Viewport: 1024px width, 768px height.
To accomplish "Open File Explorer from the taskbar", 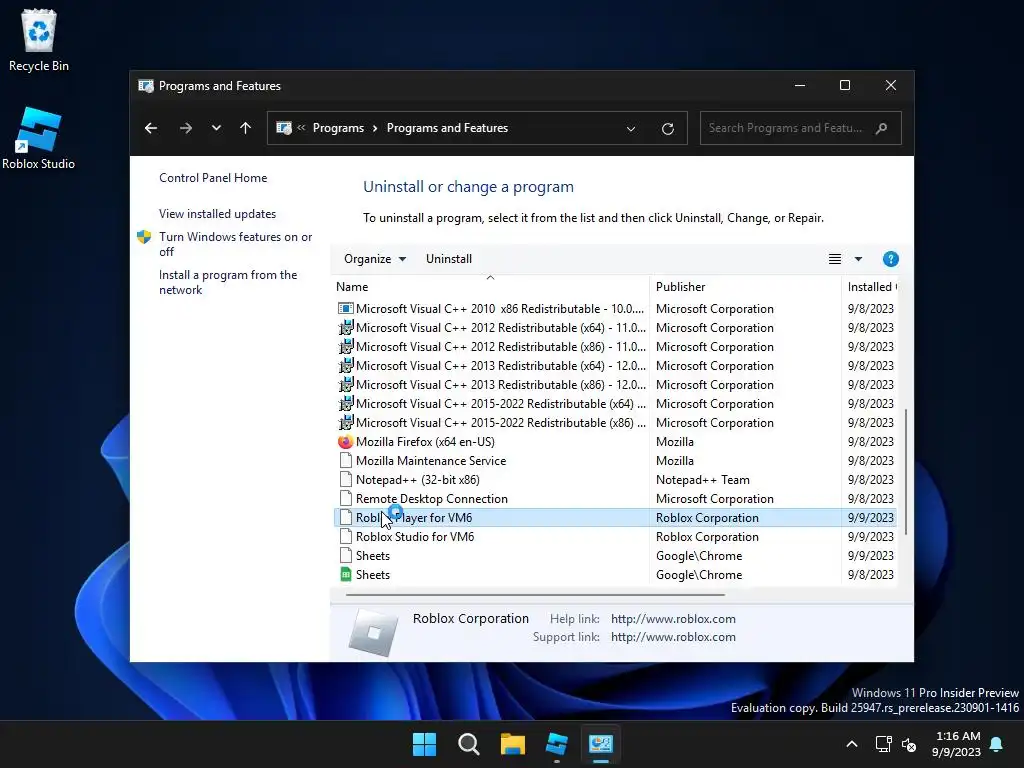I will pos(513,744).
